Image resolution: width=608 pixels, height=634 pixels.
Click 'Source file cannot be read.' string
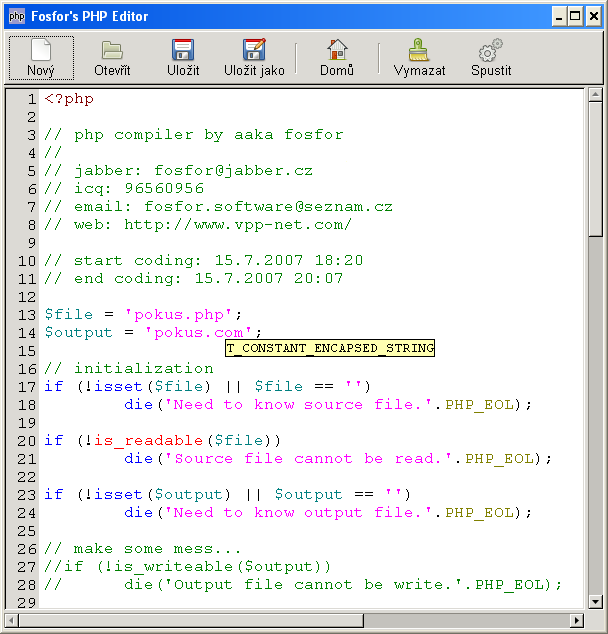point(308,459)
